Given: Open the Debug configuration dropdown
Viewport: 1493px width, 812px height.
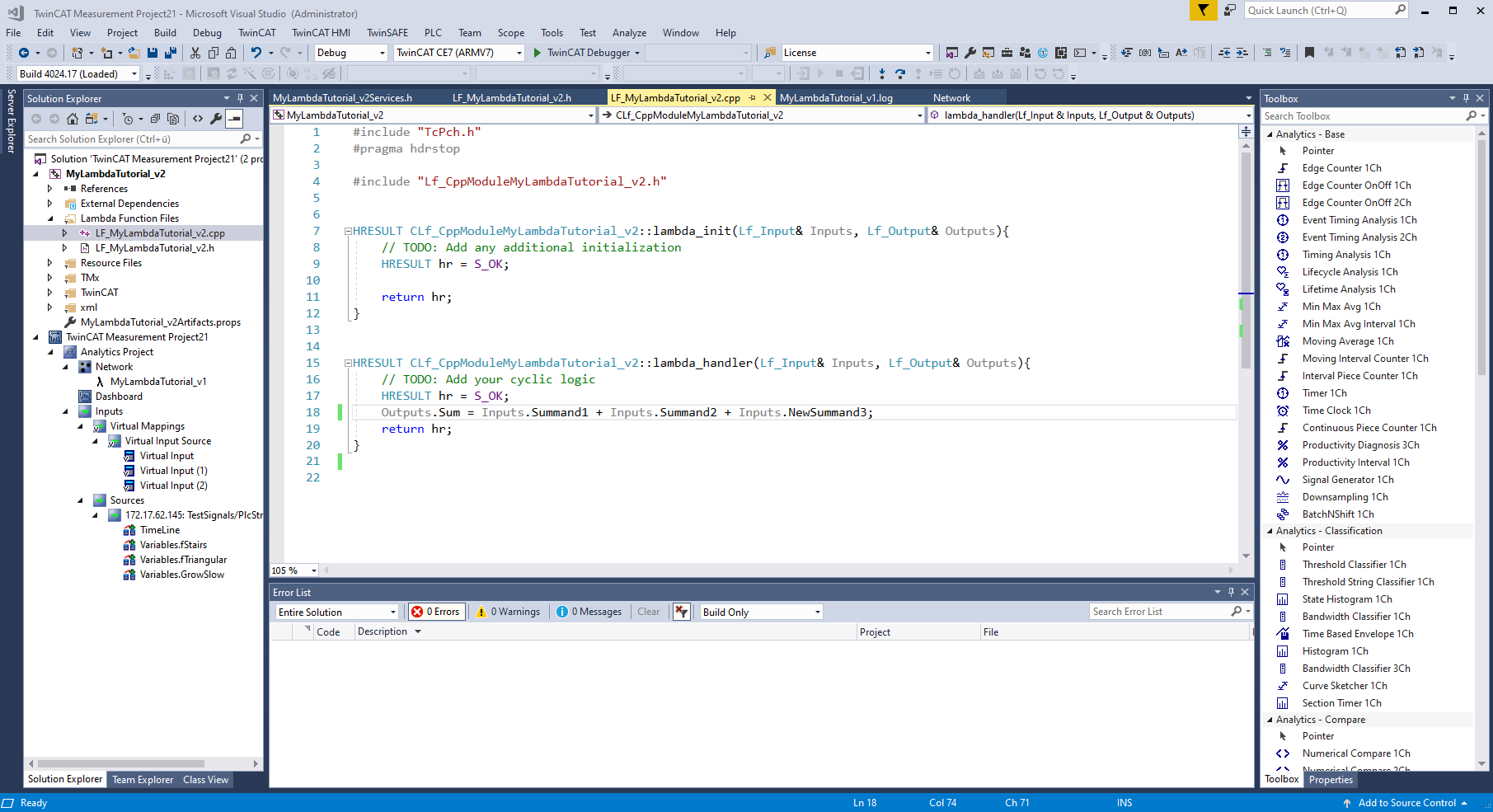Looking at the screenshot, I should pyautogui.click(x=351, y=53).
